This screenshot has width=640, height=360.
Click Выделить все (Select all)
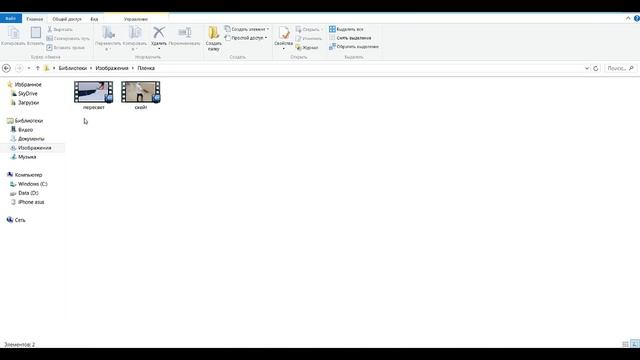pyautogui.click(x=346, y=29)
